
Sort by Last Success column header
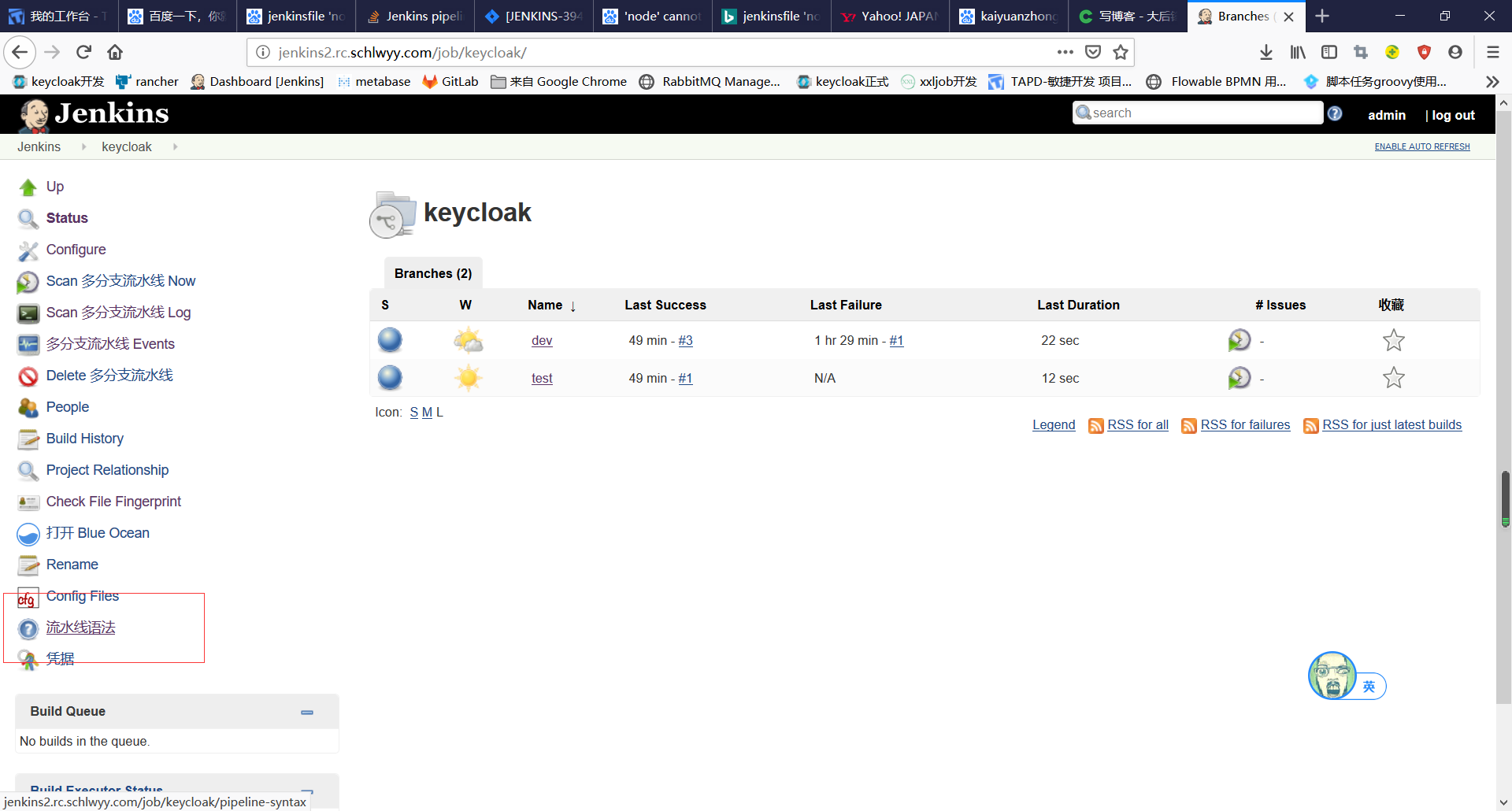pos(665,305)
